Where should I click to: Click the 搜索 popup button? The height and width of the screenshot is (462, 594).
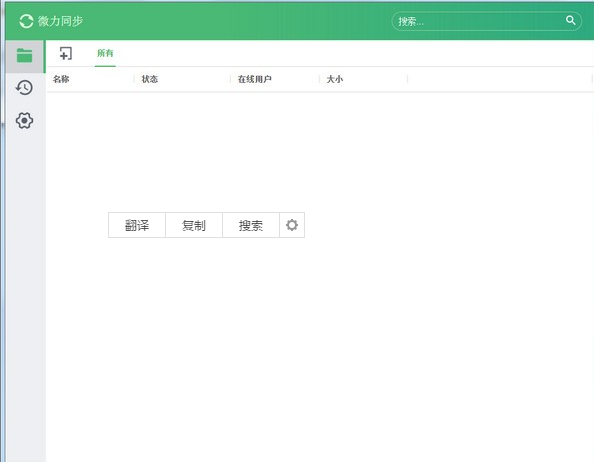point(251,225)
